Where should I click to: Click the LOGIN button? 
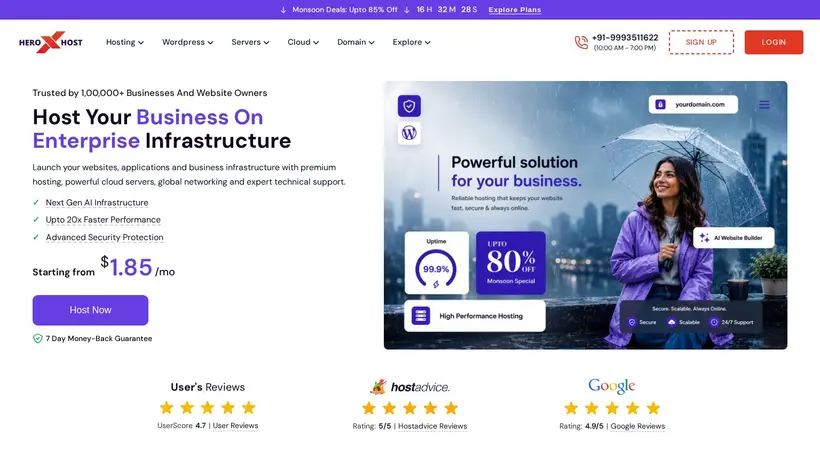click(x=773, y=42)
